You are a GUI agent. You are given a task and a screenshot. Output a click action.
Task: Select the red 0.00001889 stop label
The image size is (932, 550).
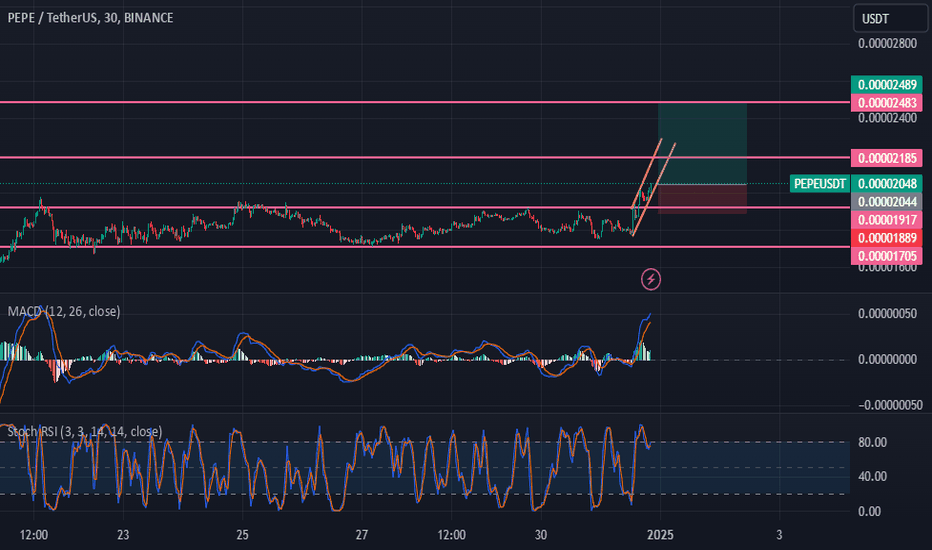[887, 238]
